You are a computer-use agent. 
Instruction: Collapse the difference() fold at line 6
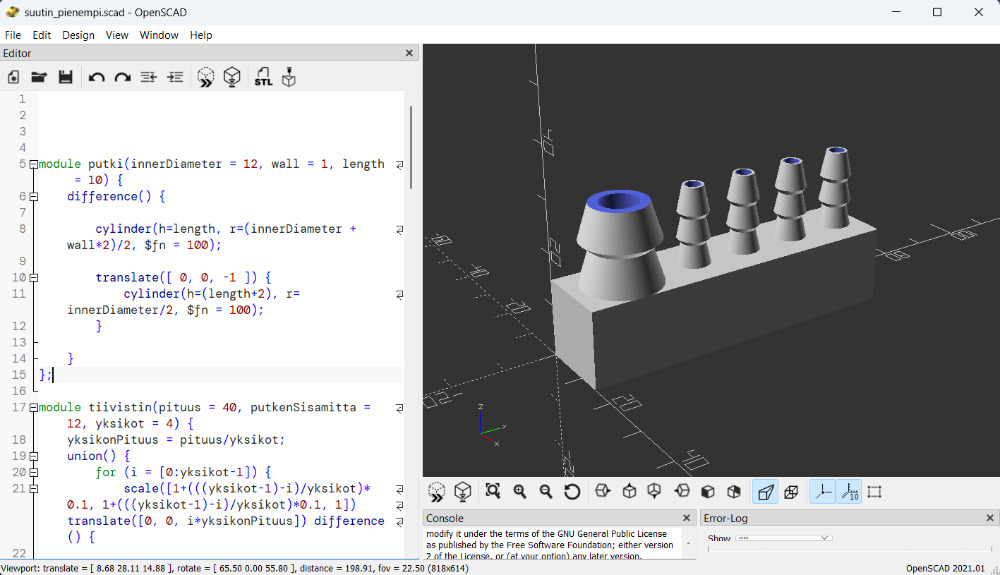pyautogui.click(x=33, y=196)
